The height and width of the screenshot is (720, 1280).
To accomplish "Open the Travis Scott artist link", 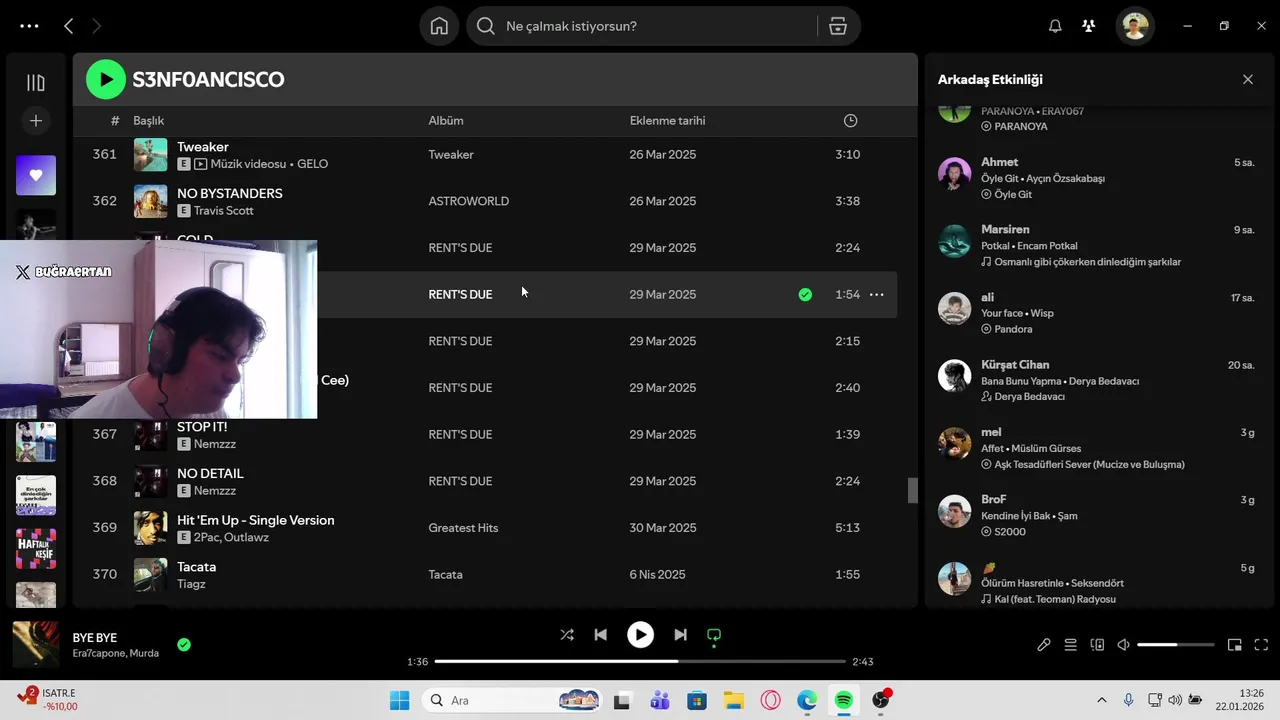I will coord(223,211).
